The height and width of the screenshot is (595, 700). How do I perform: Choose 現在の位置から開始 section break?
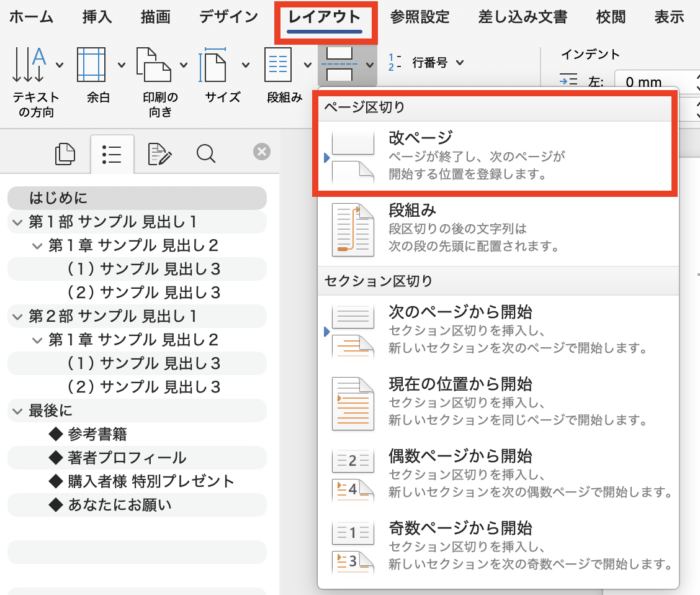(498, 404)
